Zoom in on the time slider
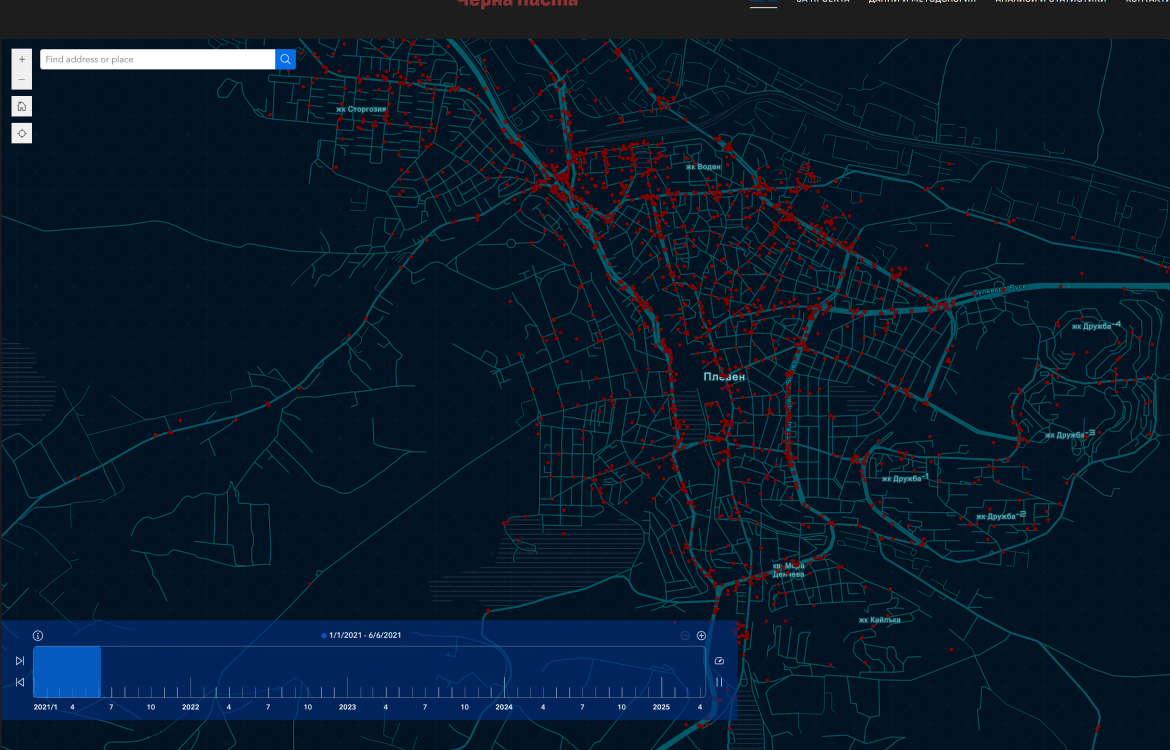Screen dimensions: 1170x750 pyautogui.click(x=701, y=636)
